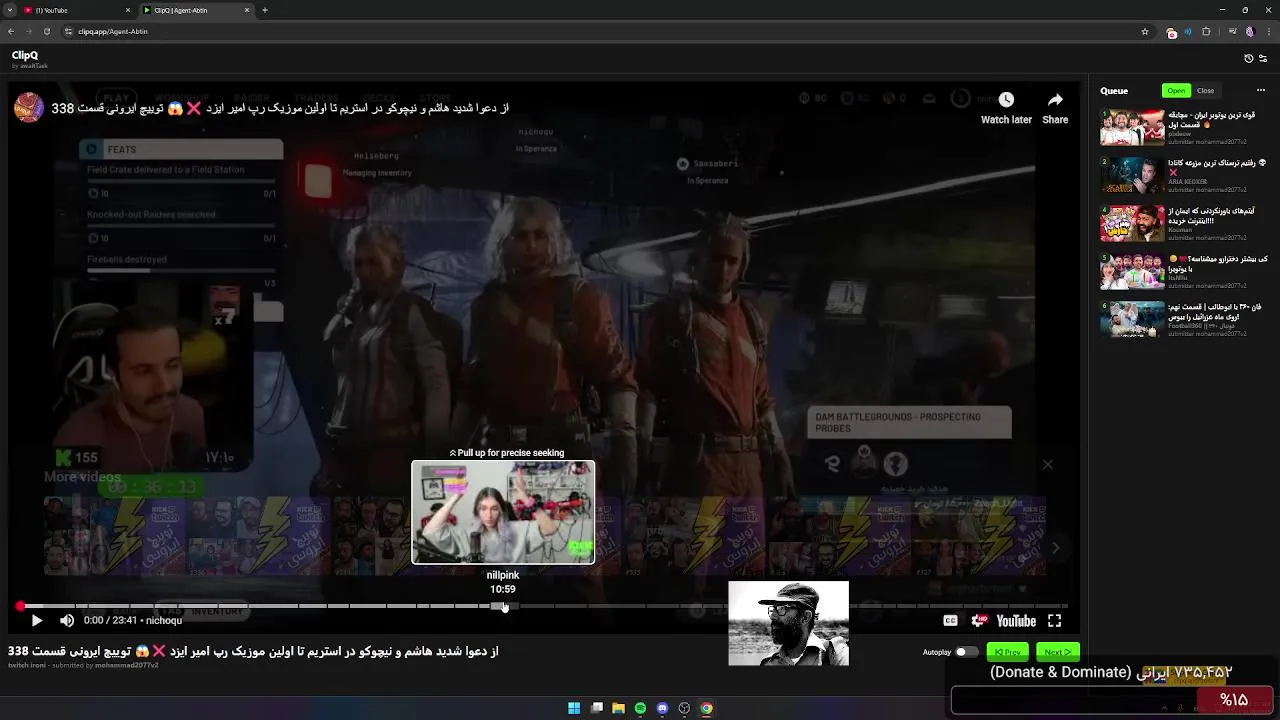Click the twitch.ironi channel name below the title
Viewport: 1280px width, 720px height.
(x=27, y=666)
